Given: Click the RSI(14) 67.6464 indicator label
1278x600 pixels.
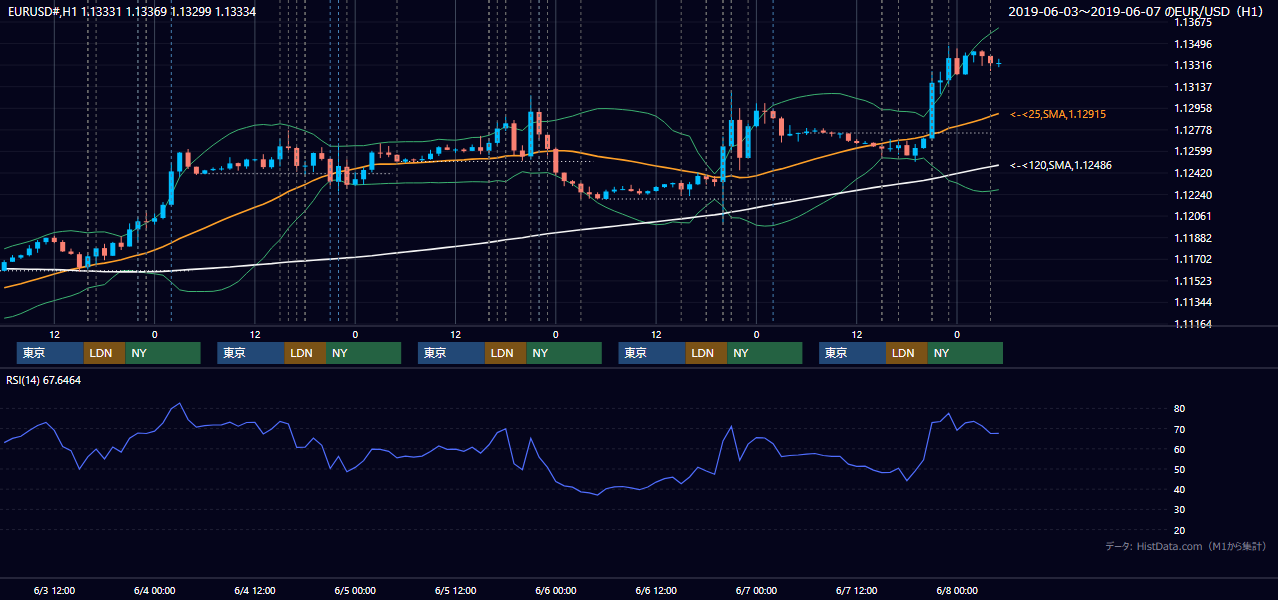Looking at the screenshot, I should point(44,380).
